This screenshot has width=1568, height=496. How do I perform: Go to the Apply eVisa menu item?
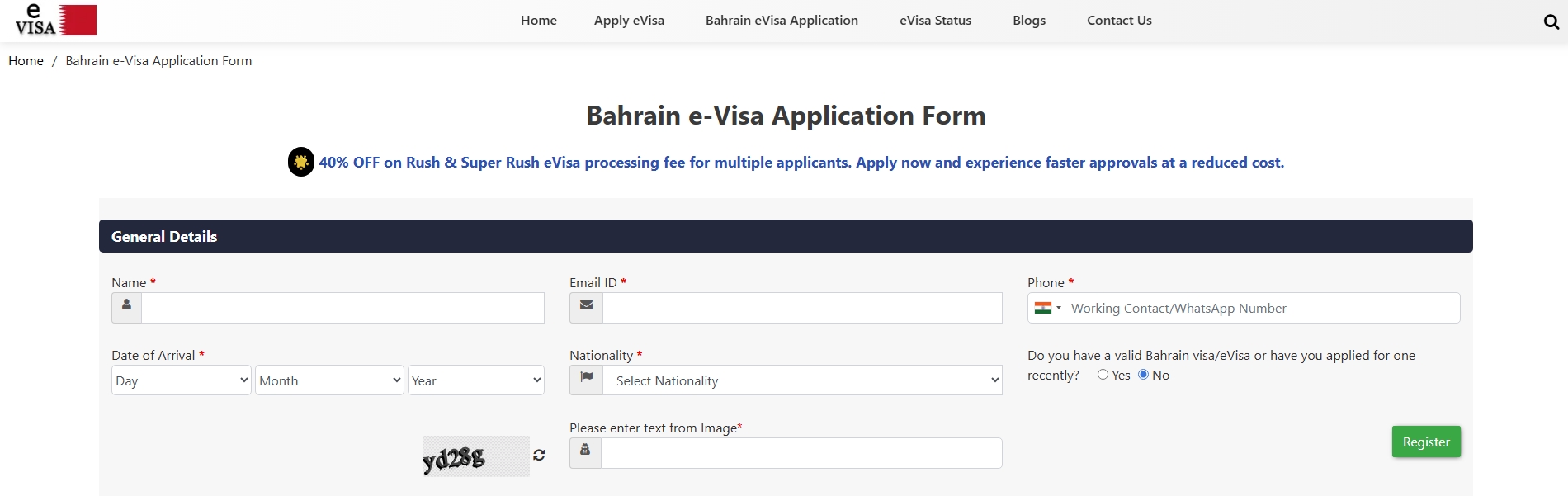click(x=629, y=21)
